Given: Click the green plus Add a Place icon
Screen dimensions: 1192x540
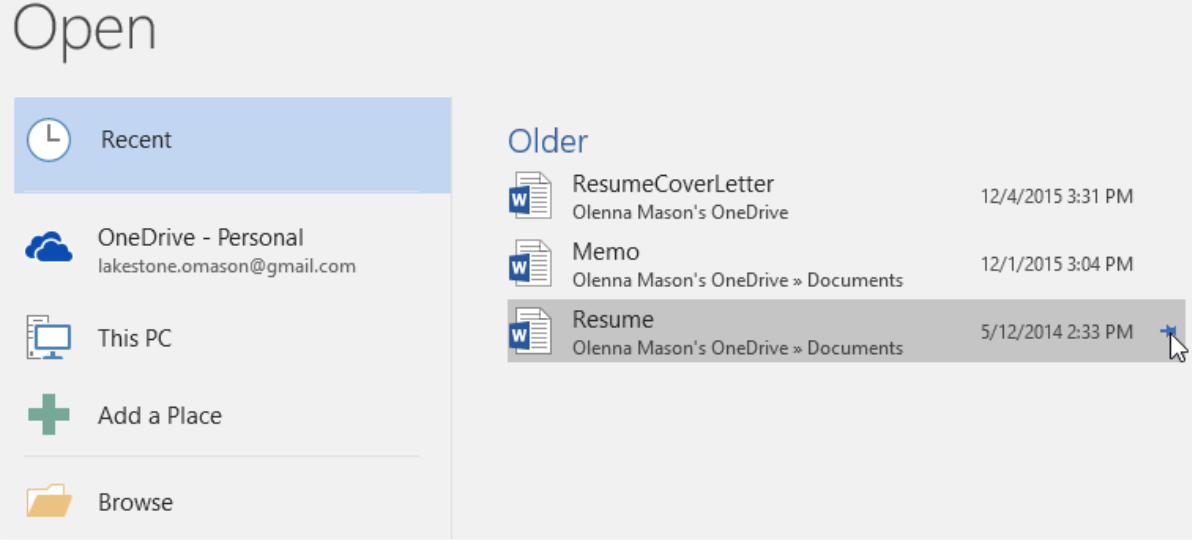Looking at the screenshot, I should [48, 415].
